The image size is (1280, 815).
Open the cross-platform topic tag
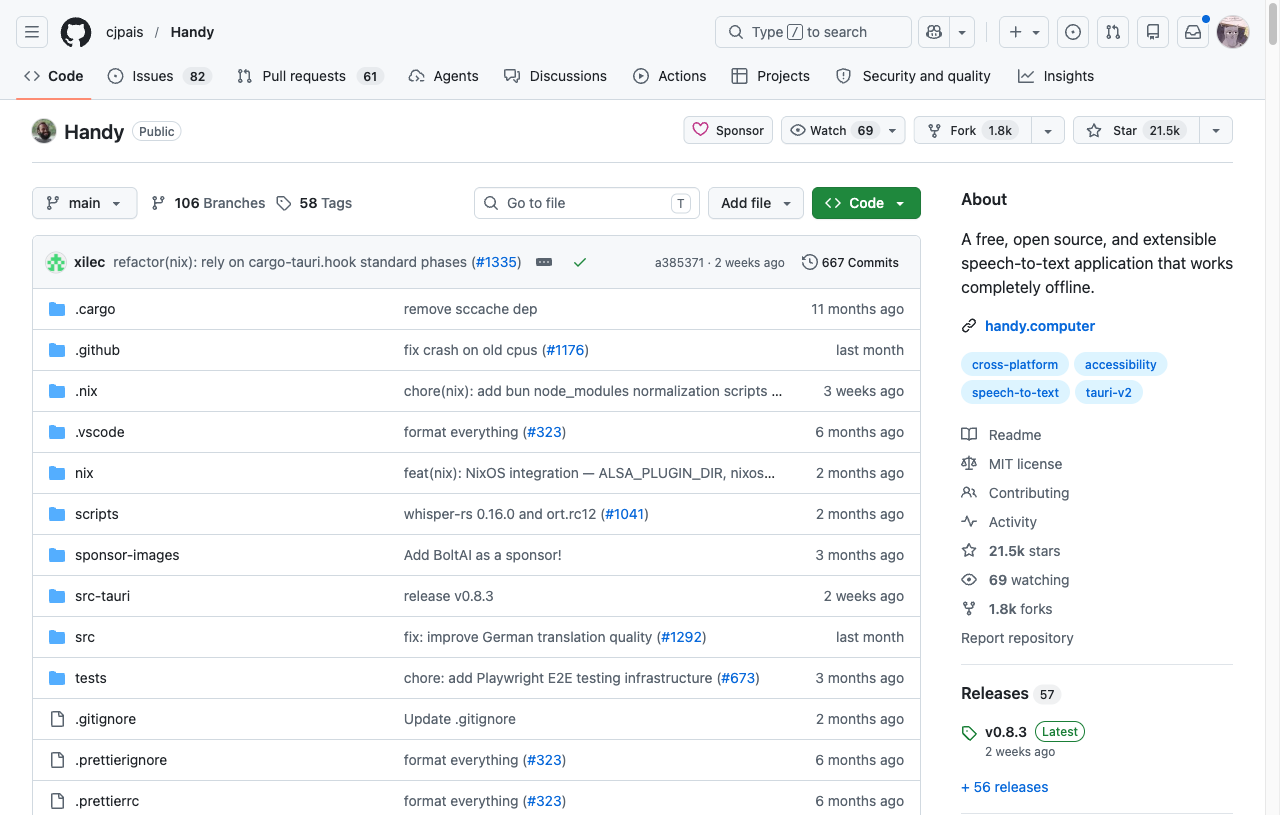[x=1015, y=365]
